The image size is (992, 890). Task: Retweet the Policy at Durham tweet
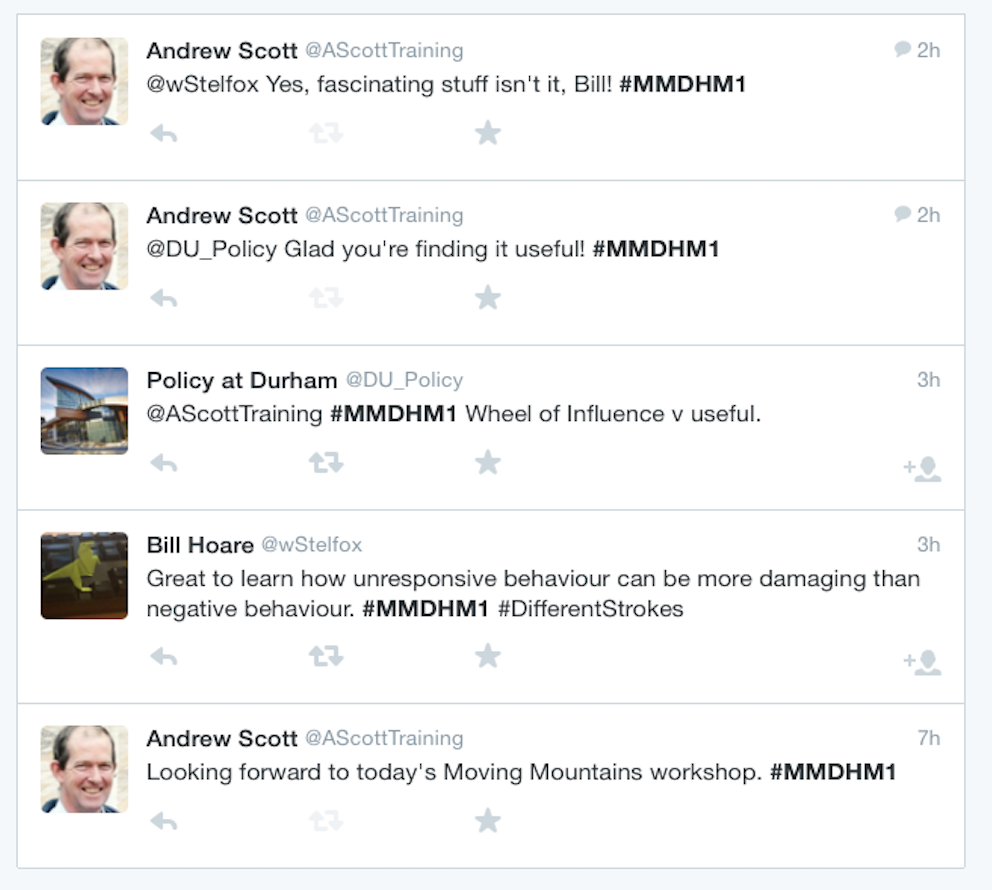pyautogui.click(x=326, y=463)
